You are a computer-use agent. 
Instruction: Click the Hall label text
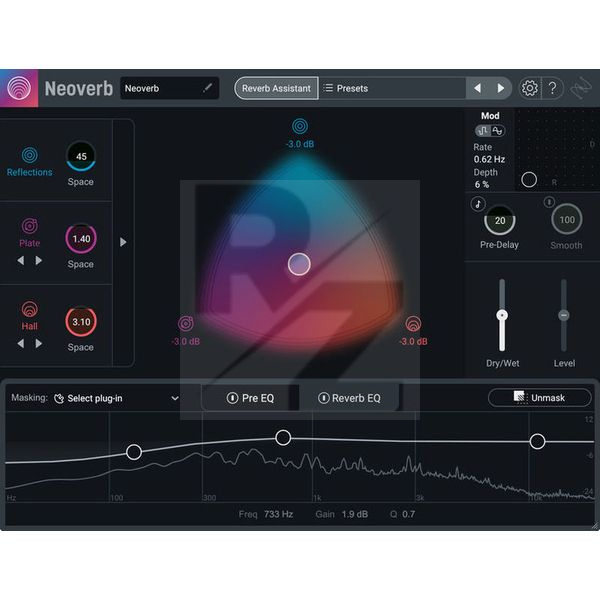[29, 326]
